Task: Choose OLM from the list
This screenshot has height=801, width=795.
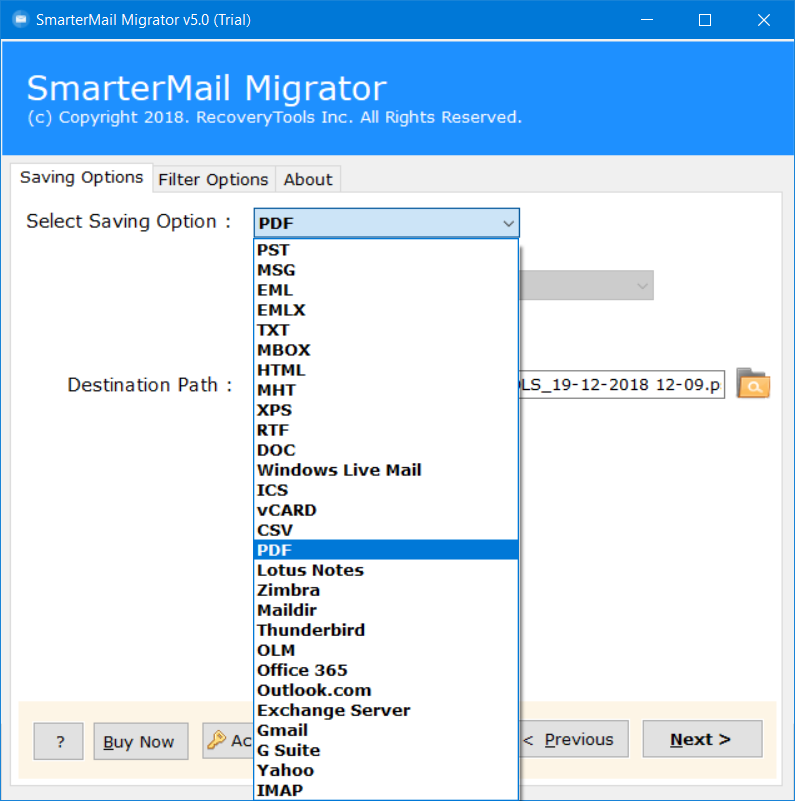Action: point(386,650)
